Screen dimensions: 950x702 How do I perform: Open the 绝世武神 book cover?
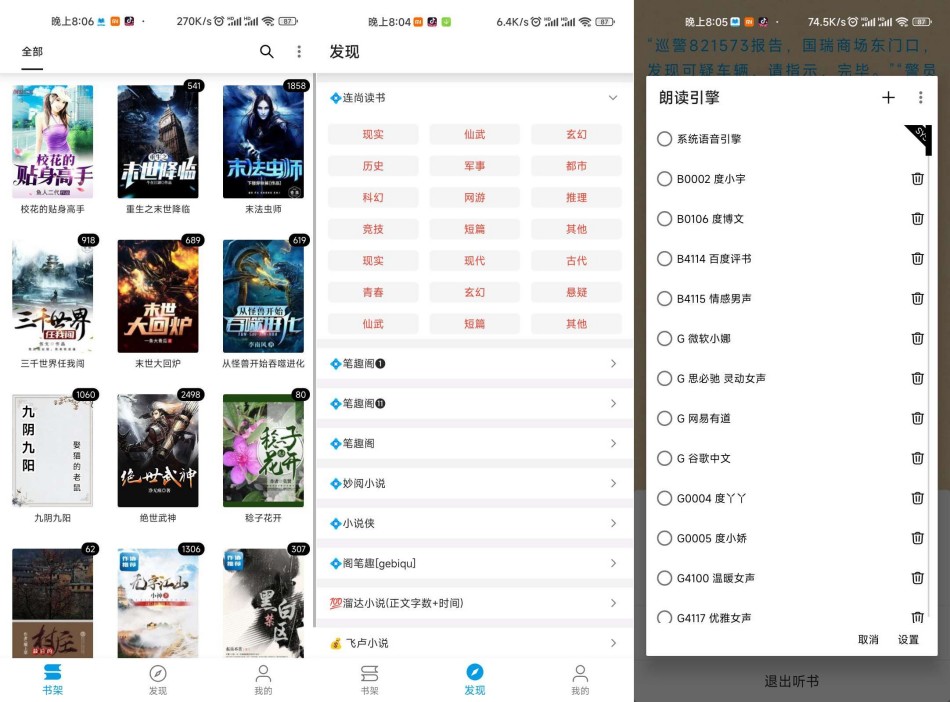click(x=158, y=450)
